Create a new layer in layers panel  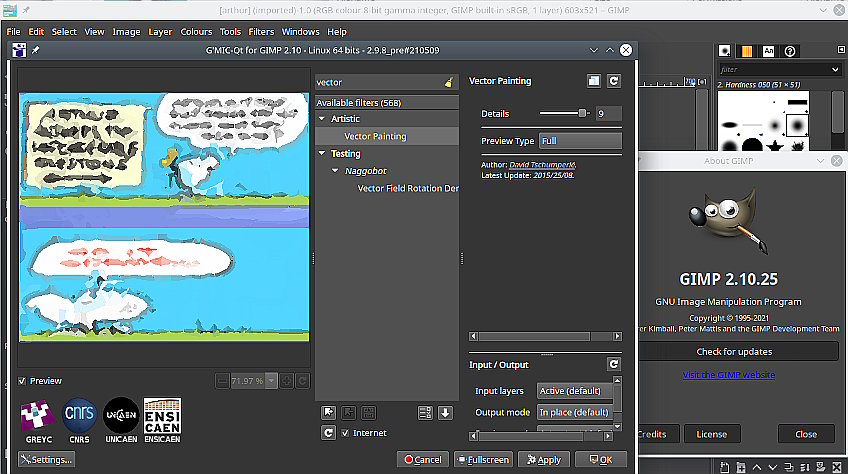tap(725, 467)
